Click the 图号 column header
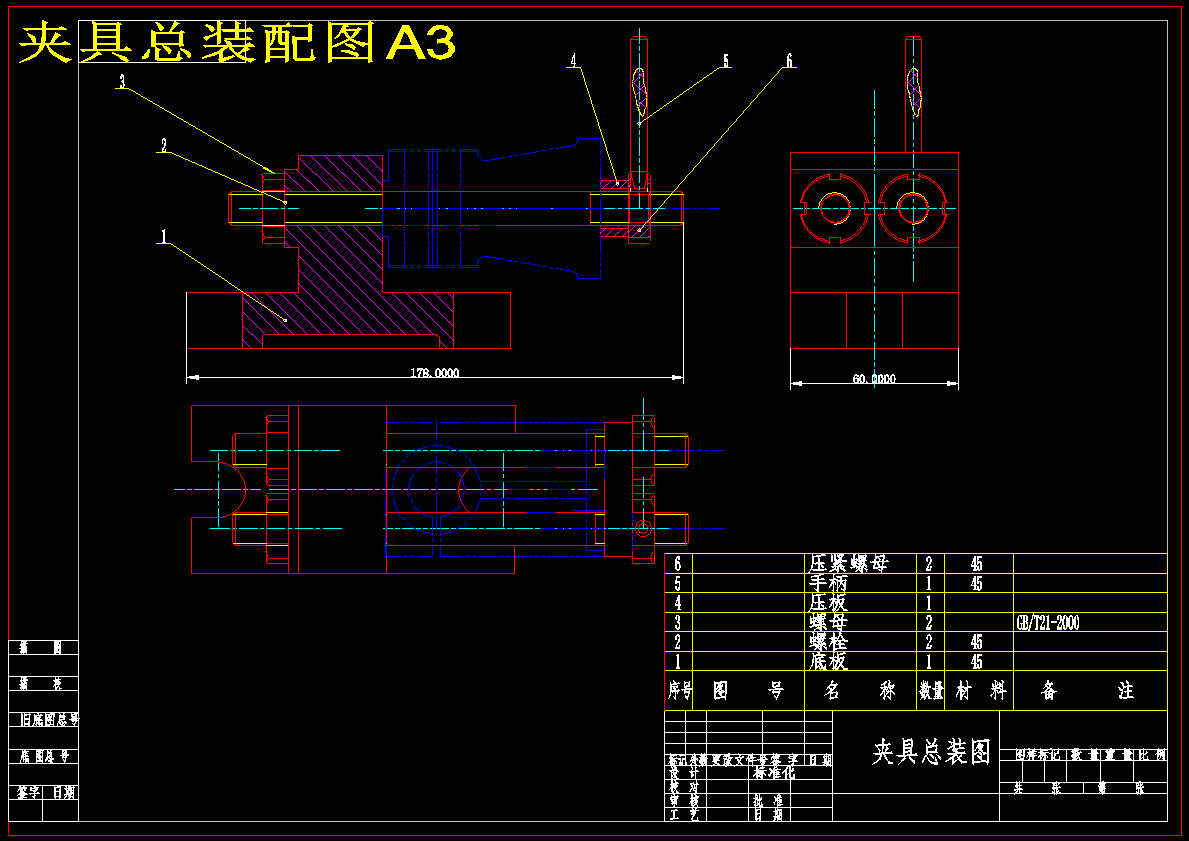 (x=748, y=690)
